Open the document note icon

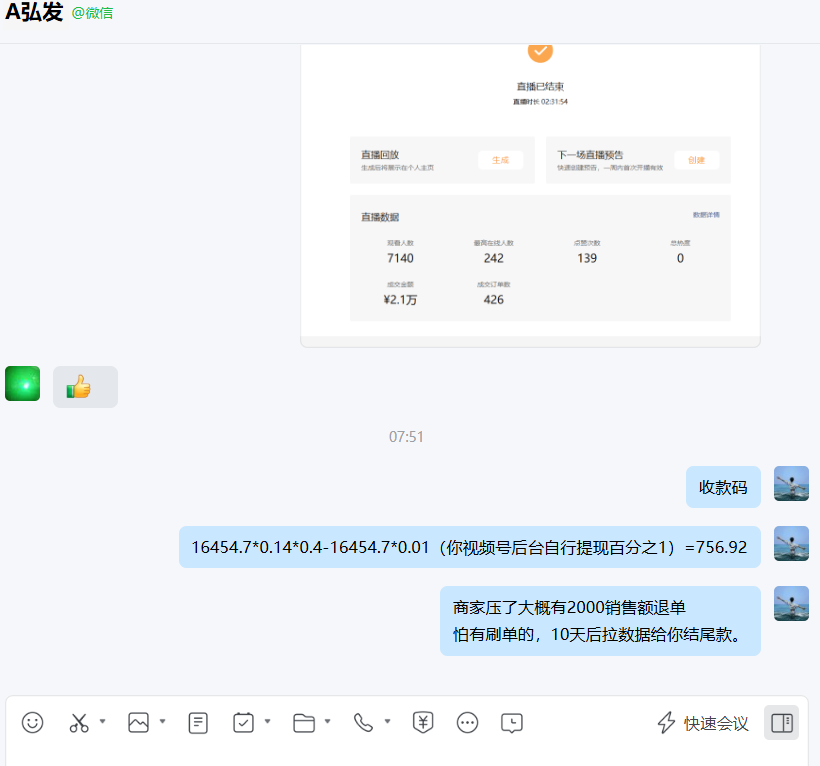[198, 723]
